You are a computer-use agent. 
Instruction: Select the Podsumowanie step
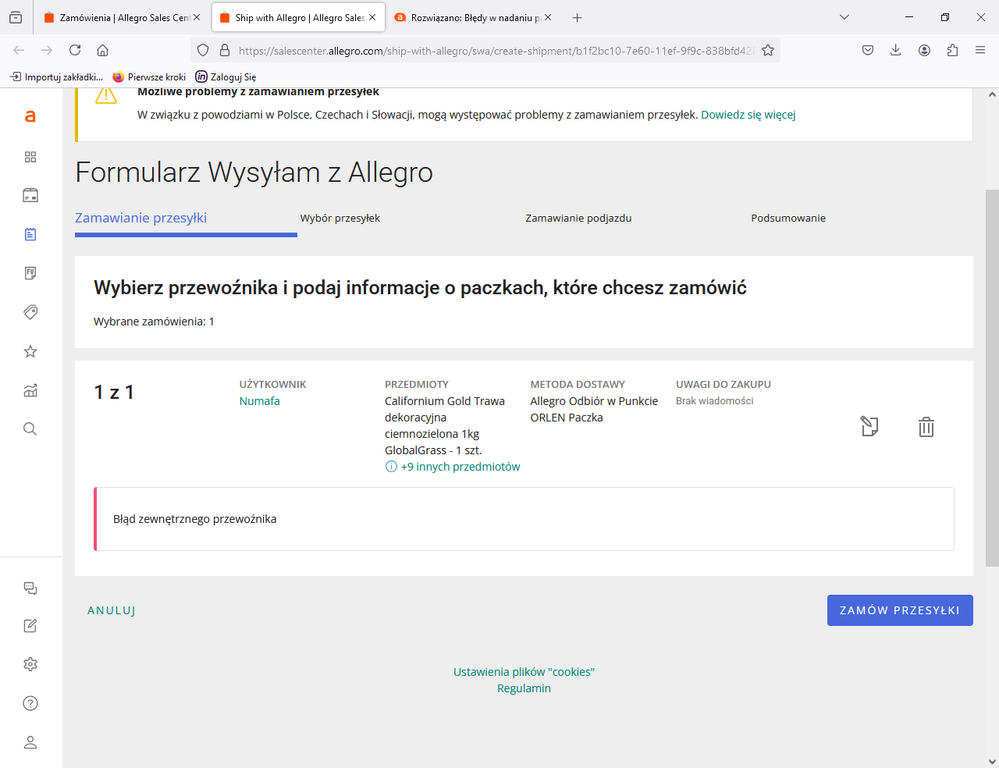[788, 218]
